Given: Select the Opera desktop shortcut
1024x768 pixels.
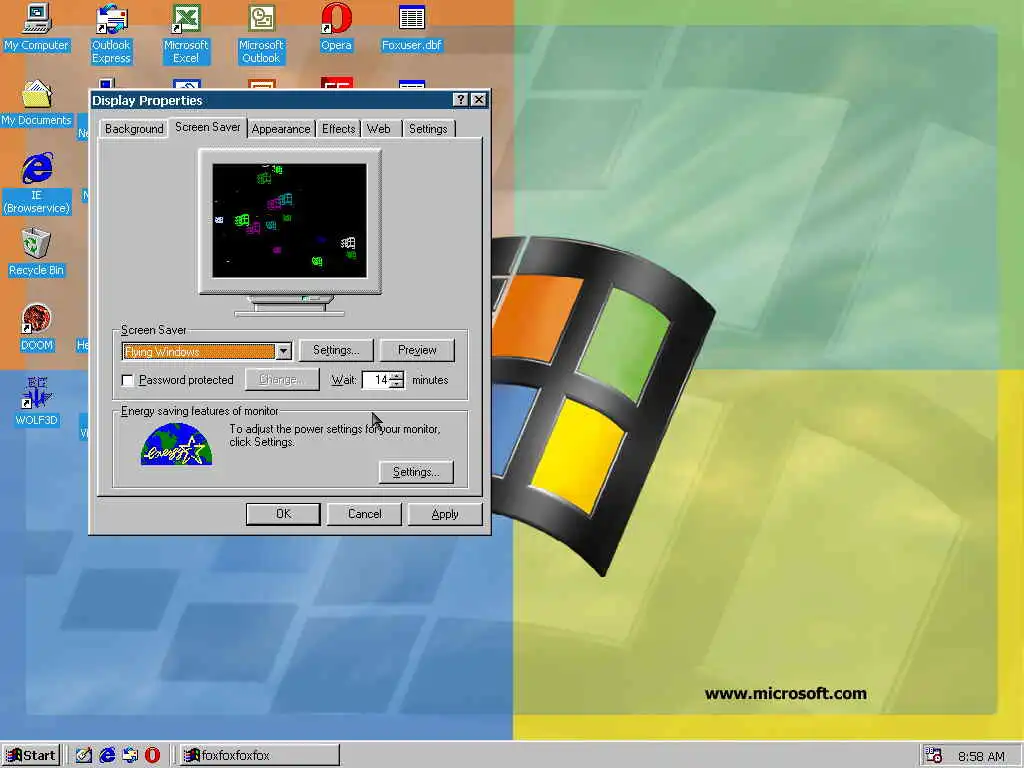Looking at the screenshot, I should [x=336, y=27].
